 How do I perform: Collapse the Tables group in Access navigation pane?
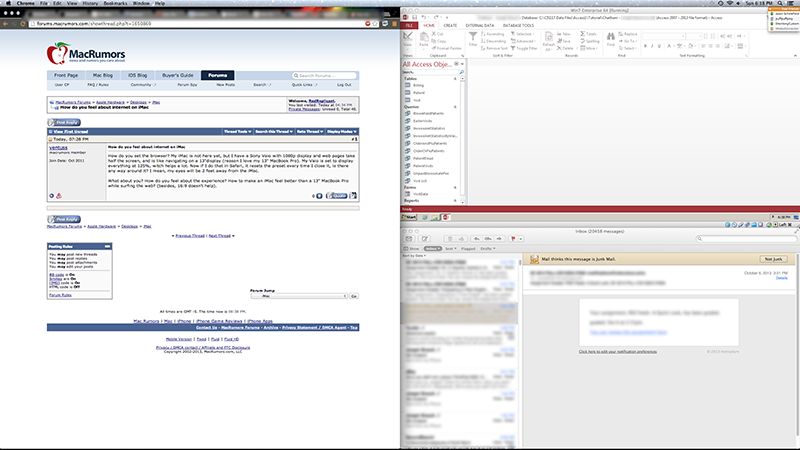455,79
